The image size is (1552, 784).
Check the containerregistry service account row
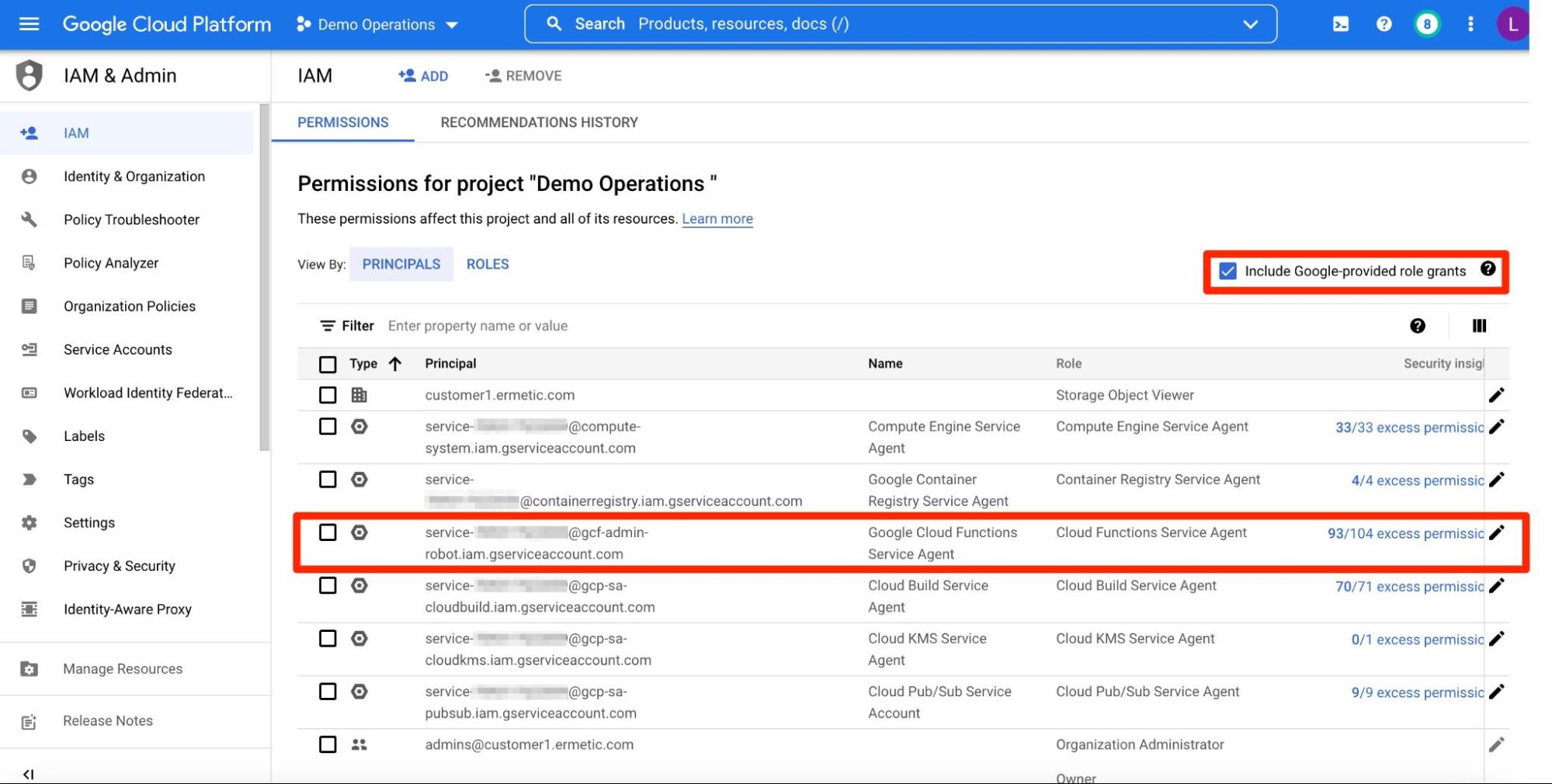328,479
